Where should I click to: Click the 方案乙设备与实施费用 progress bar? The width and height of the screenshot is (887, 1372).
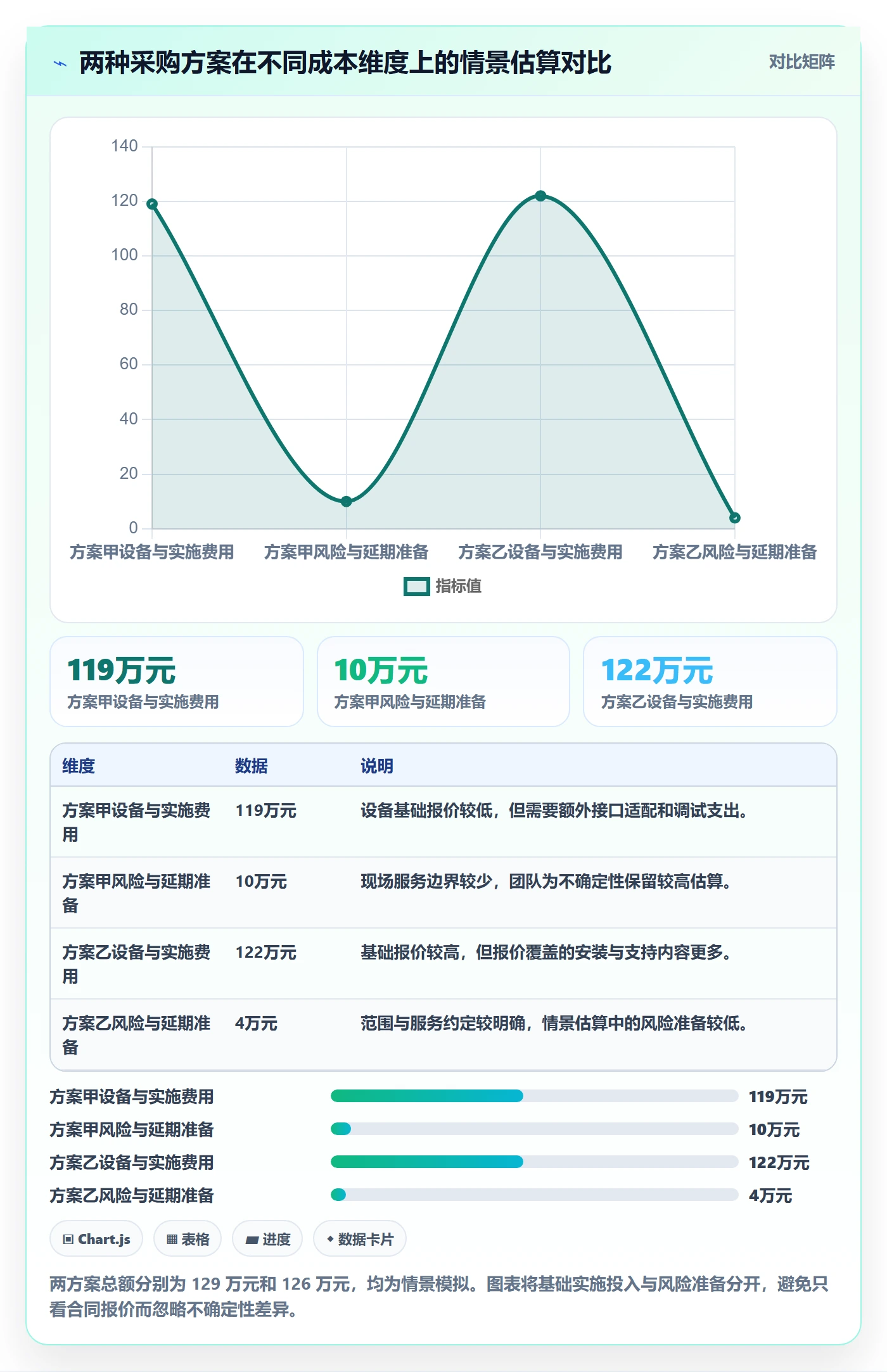point(534,1162)
